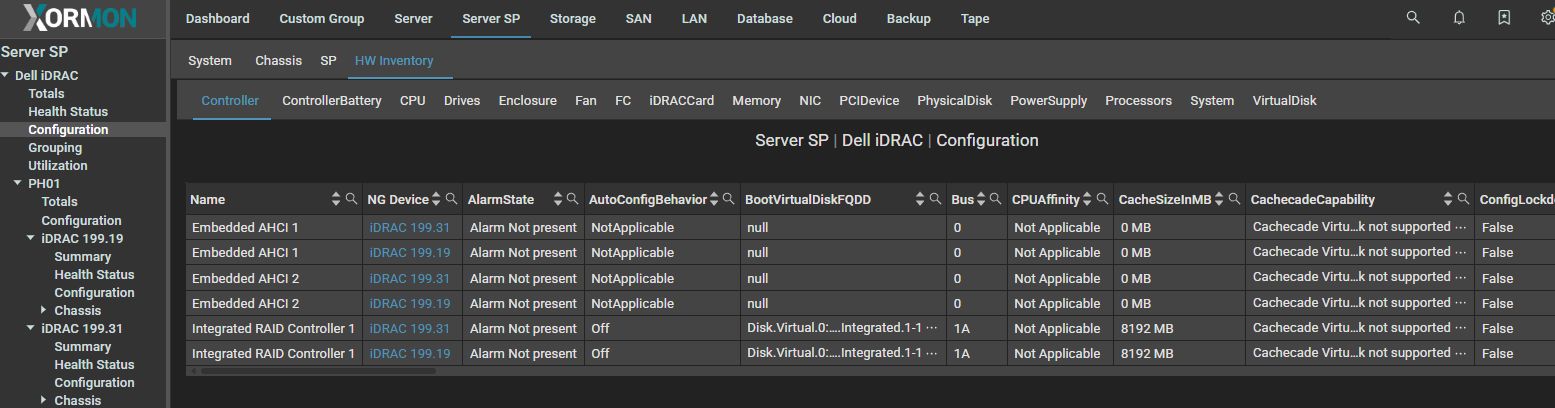Select Health Status under Dell iDRAC
Screen dimensions: 1555x408
68,111
